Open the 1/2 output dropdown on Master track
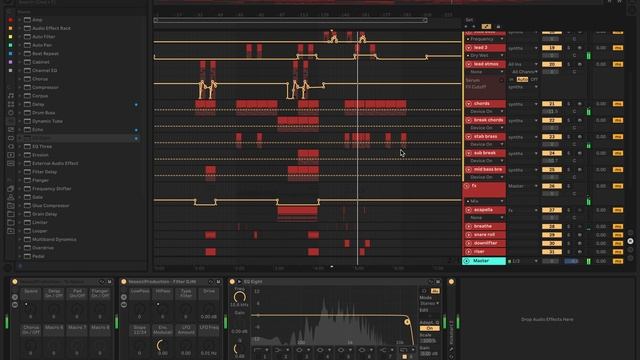 click(523, 261)
